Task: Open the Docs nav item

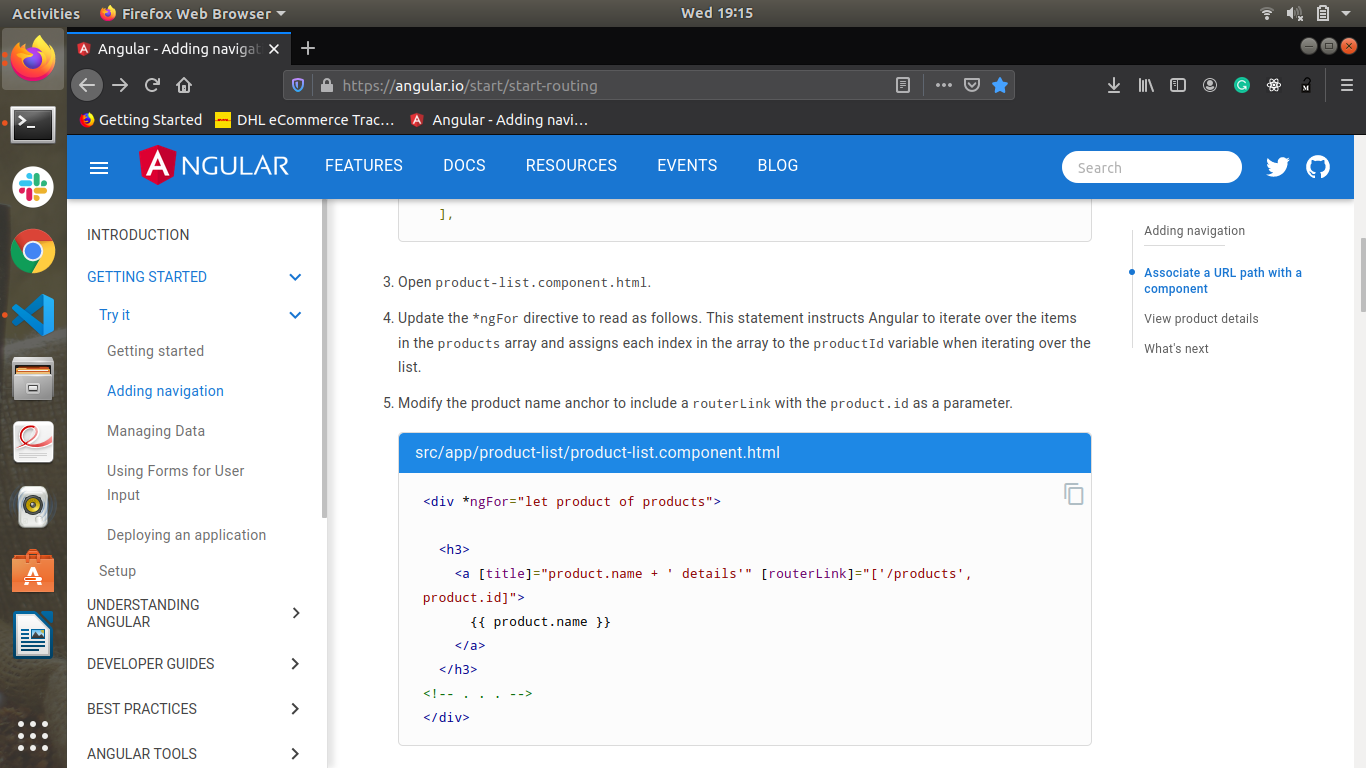Action: point(464,166)
